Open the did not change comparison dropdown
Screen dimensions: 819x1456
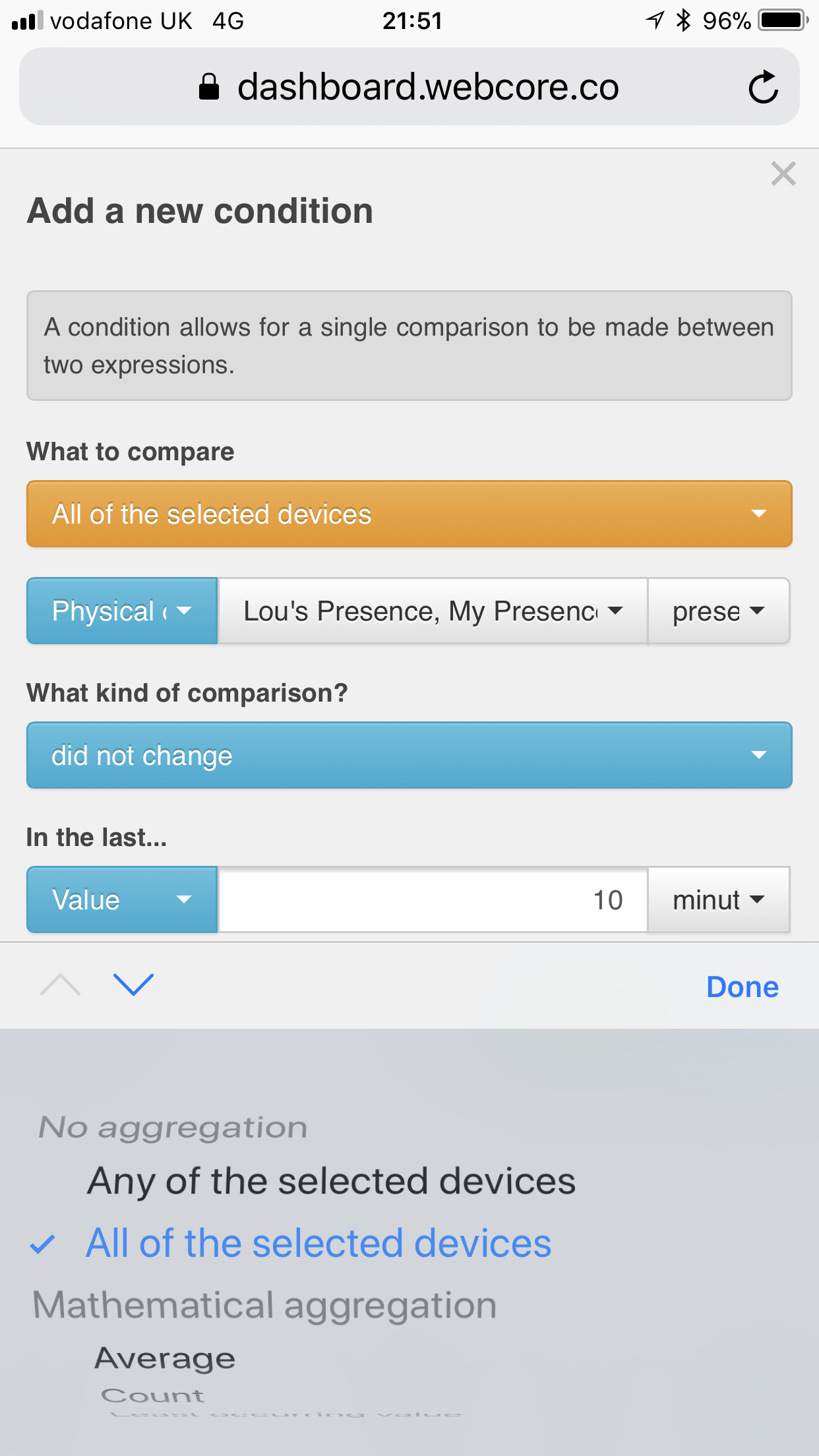(409, 755)
